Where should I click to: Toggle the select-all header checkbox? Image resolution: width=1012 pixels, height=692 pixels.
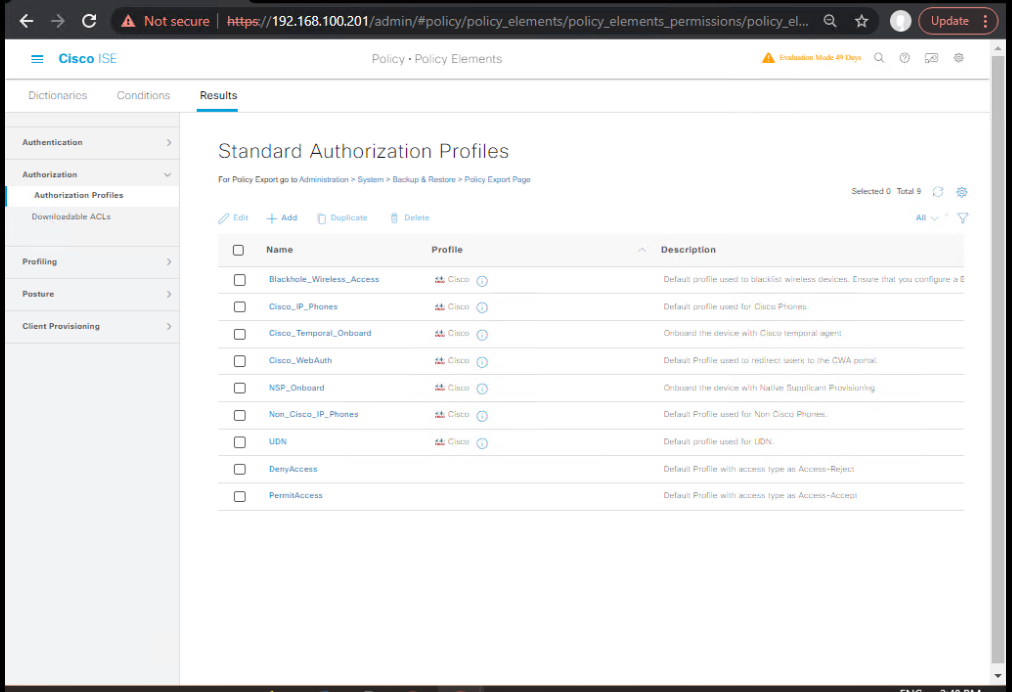click(238, 250)
